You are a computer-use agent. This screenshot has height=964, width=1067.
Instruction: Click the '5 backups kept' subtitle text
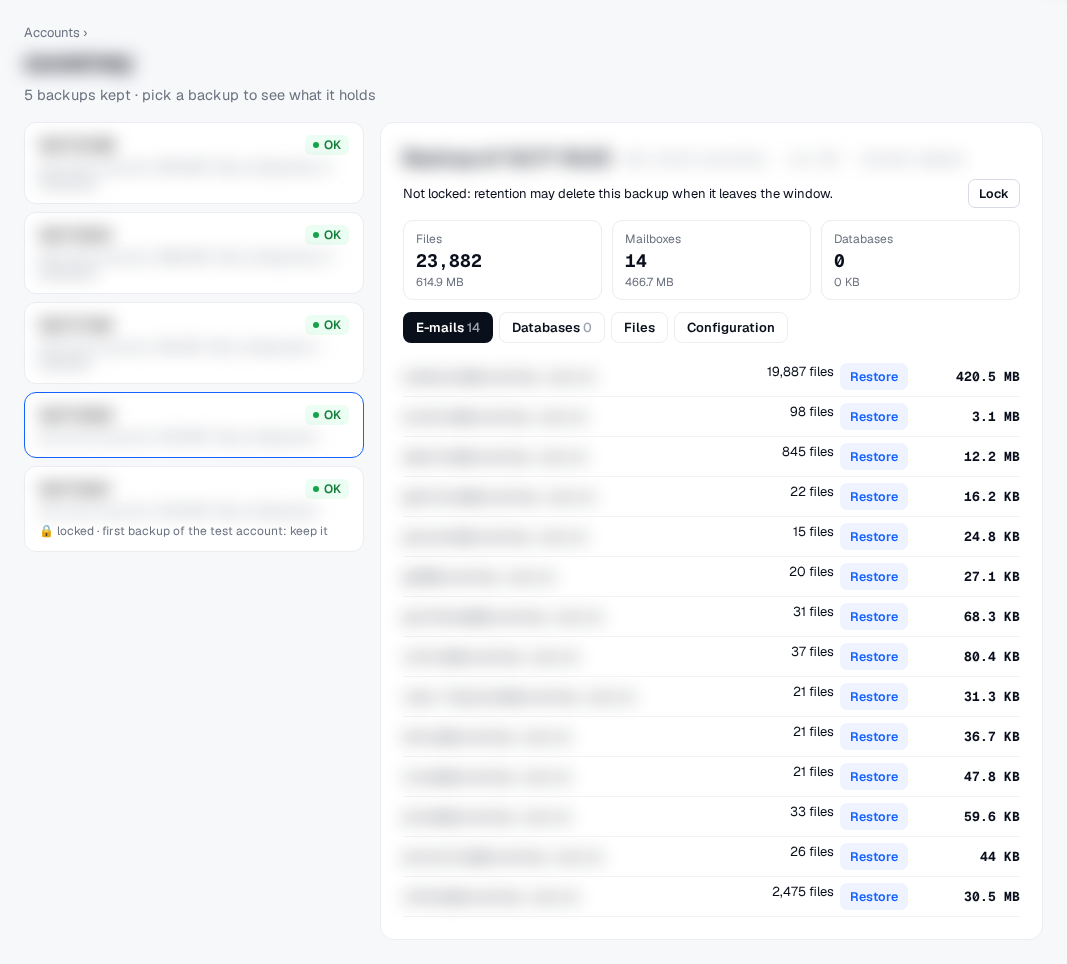tap(199, 95)
